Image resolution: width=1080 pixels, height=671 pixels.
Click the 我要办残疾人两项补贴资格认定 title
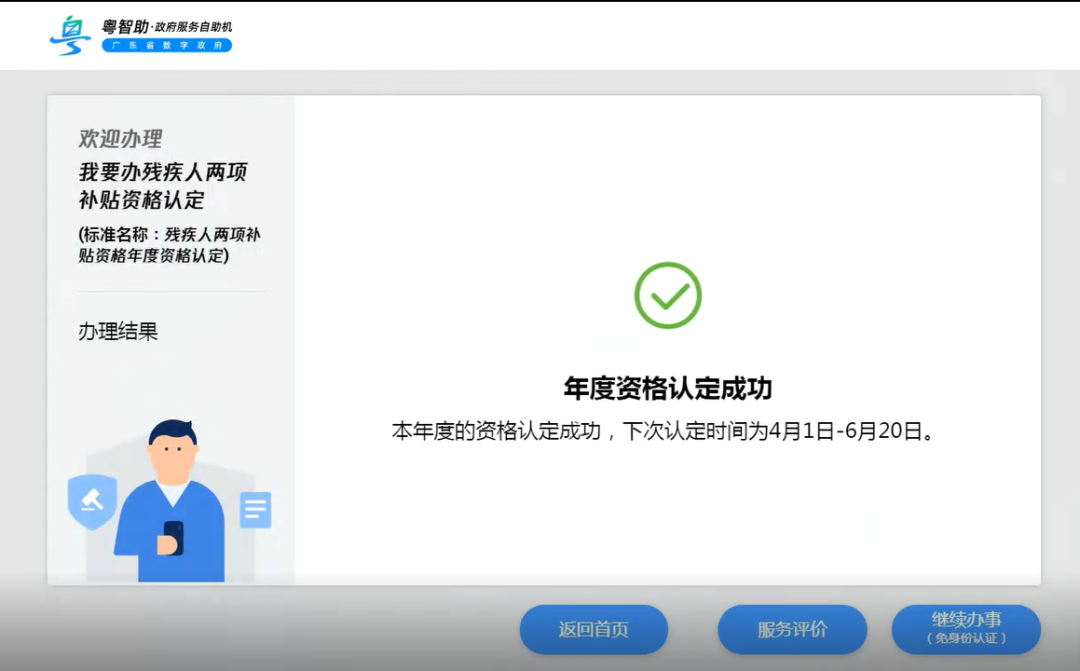tap(162, 186)
